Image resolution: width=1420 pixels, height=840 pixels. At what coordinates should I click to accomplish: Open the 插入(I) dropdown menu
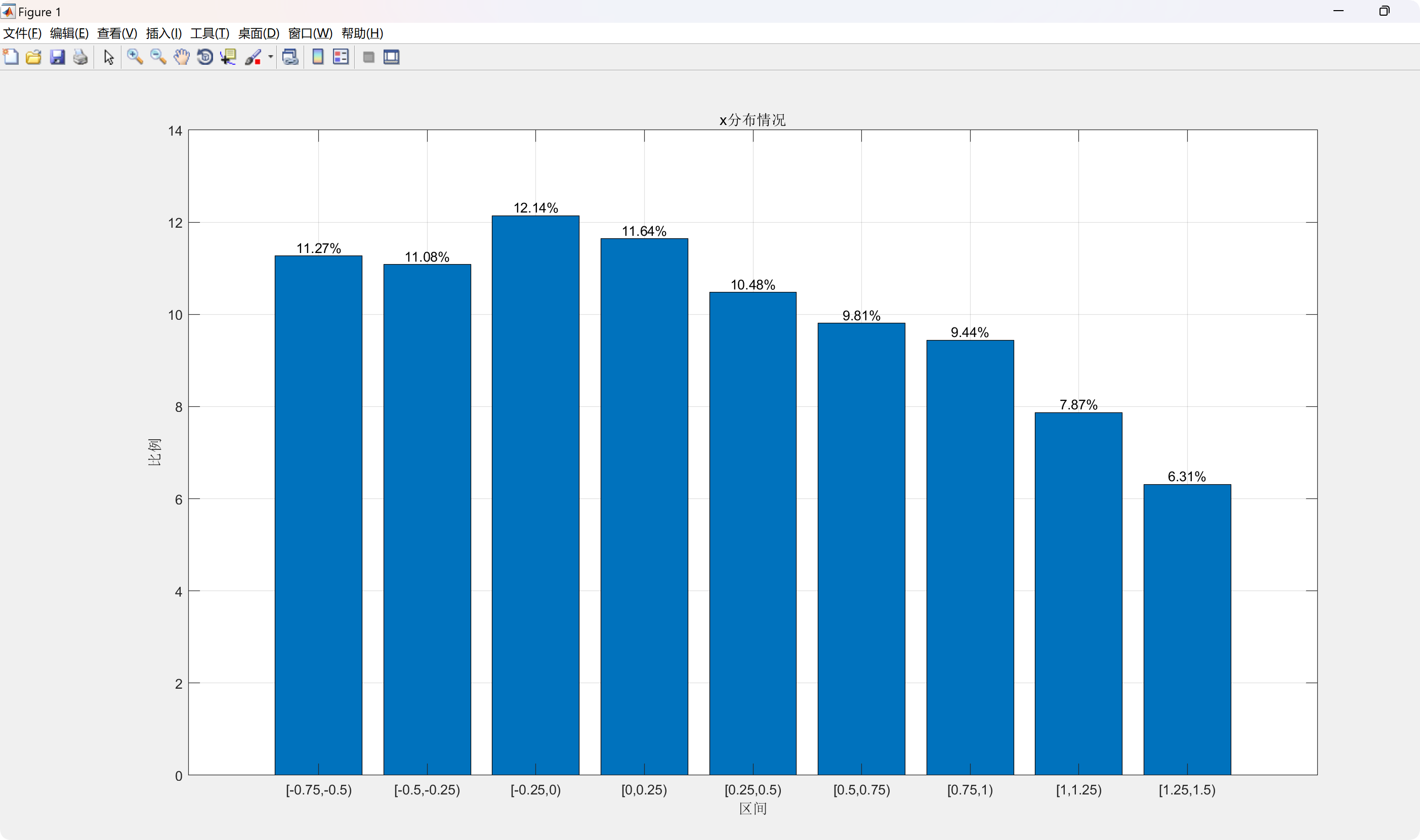pos(163,33)
